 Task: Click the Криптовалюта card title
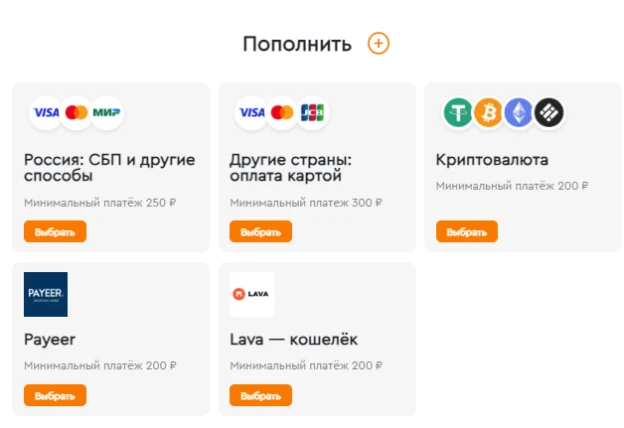(x=492, y=160)
